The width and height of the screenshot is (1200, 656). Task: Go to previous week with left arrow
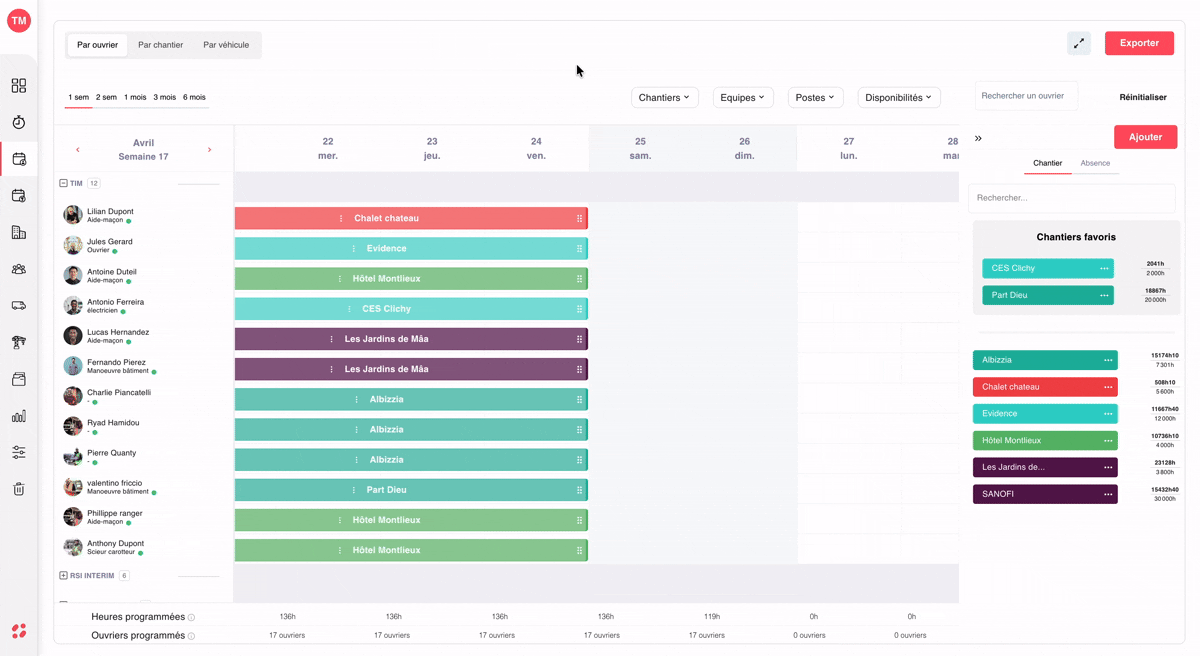coord(78,150)
